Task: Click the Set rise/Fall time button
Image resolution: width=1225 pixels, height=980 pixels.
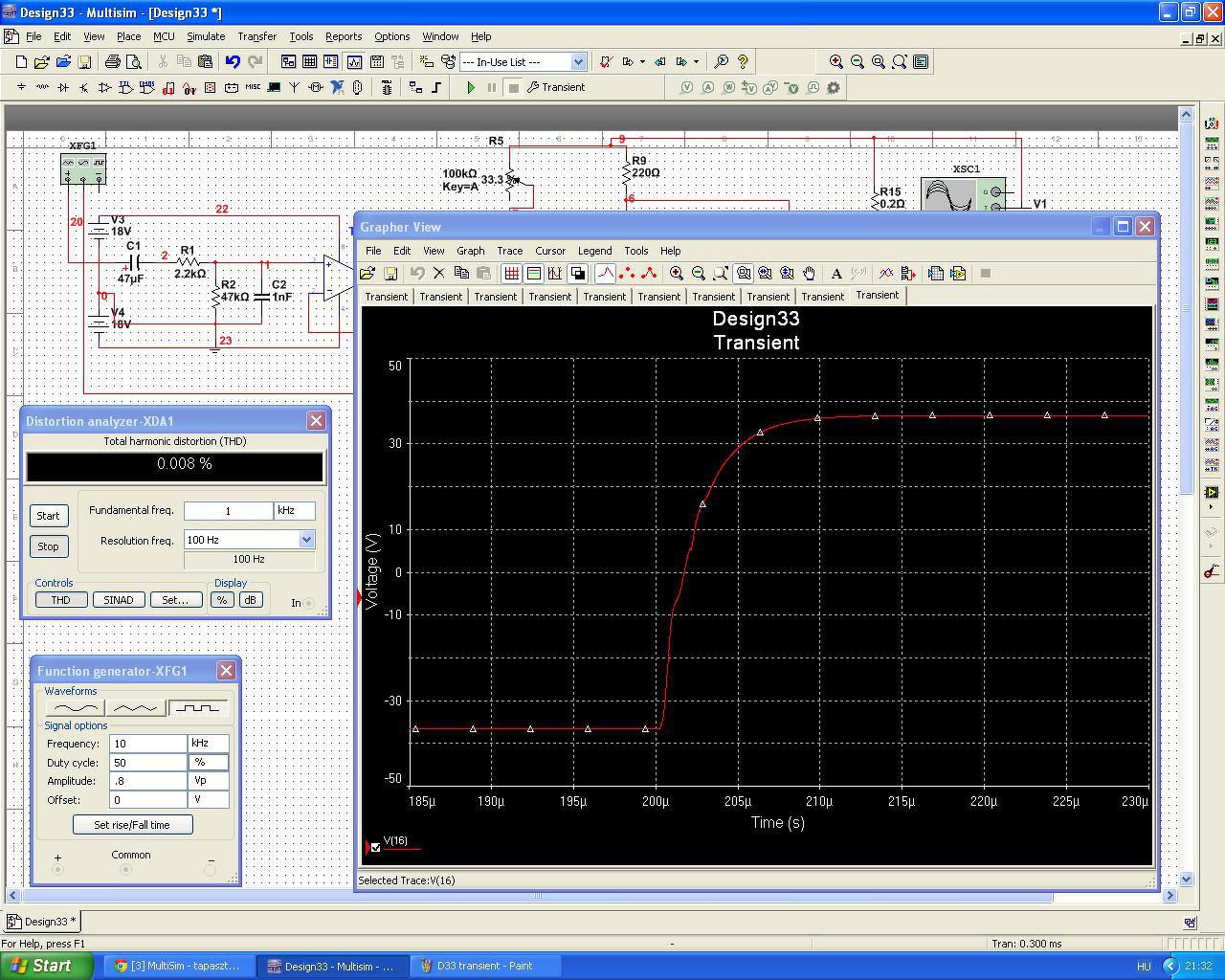Action: pyautogui.click(x=132, y=825)
